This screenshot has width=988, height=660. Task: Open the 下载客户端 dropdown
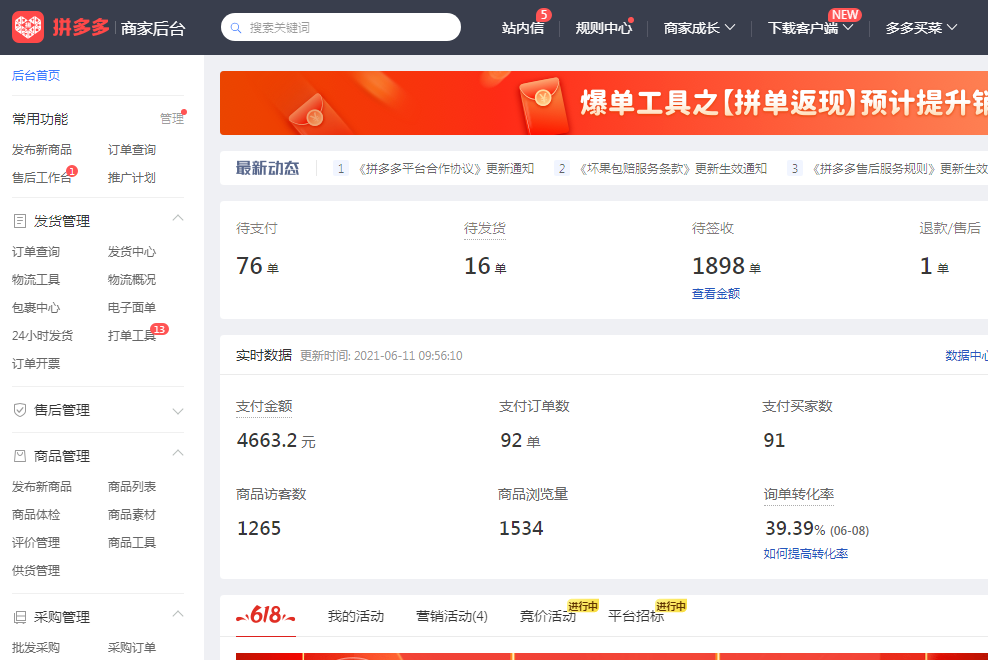(x=810, y=28)
